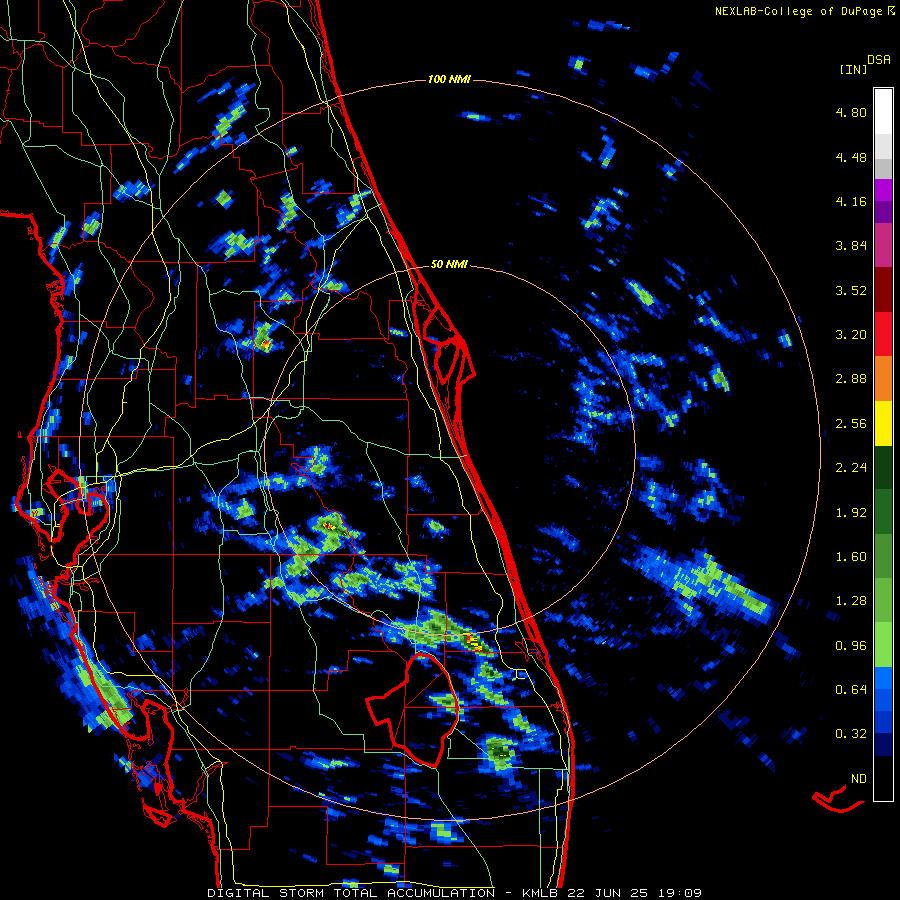The height and width of the screenshot is (900, 900).
Task: Click the 1.92 legend value
Action: point(851,513)
